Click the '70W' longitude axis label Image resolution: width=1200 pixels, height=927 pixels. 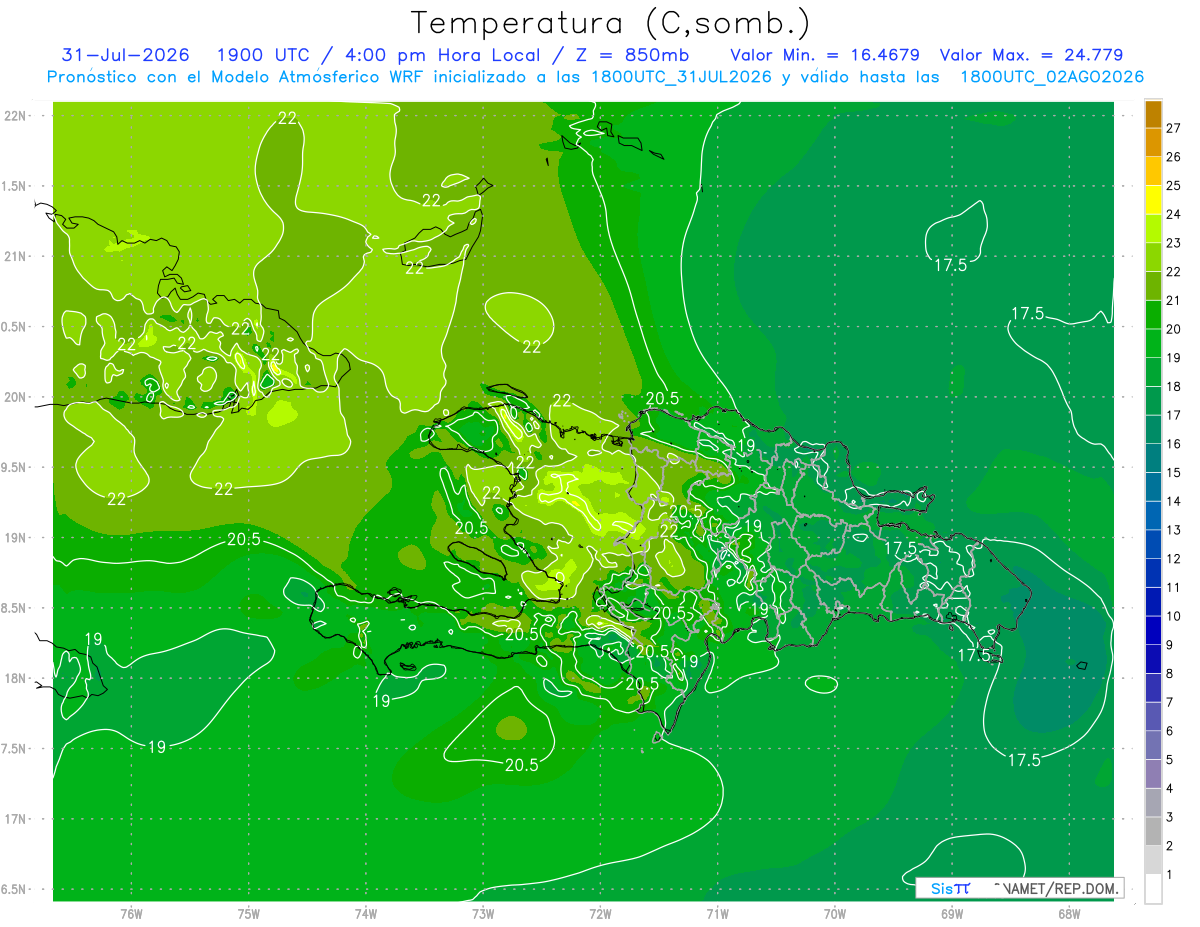point(834,914)
